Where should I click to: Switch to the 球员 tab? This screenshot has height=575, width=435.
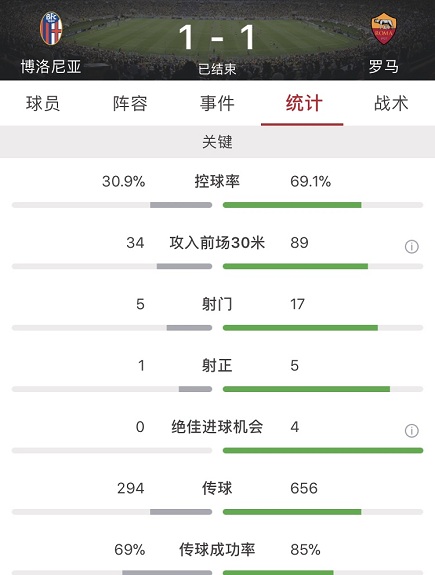click(x=43, y=103)
